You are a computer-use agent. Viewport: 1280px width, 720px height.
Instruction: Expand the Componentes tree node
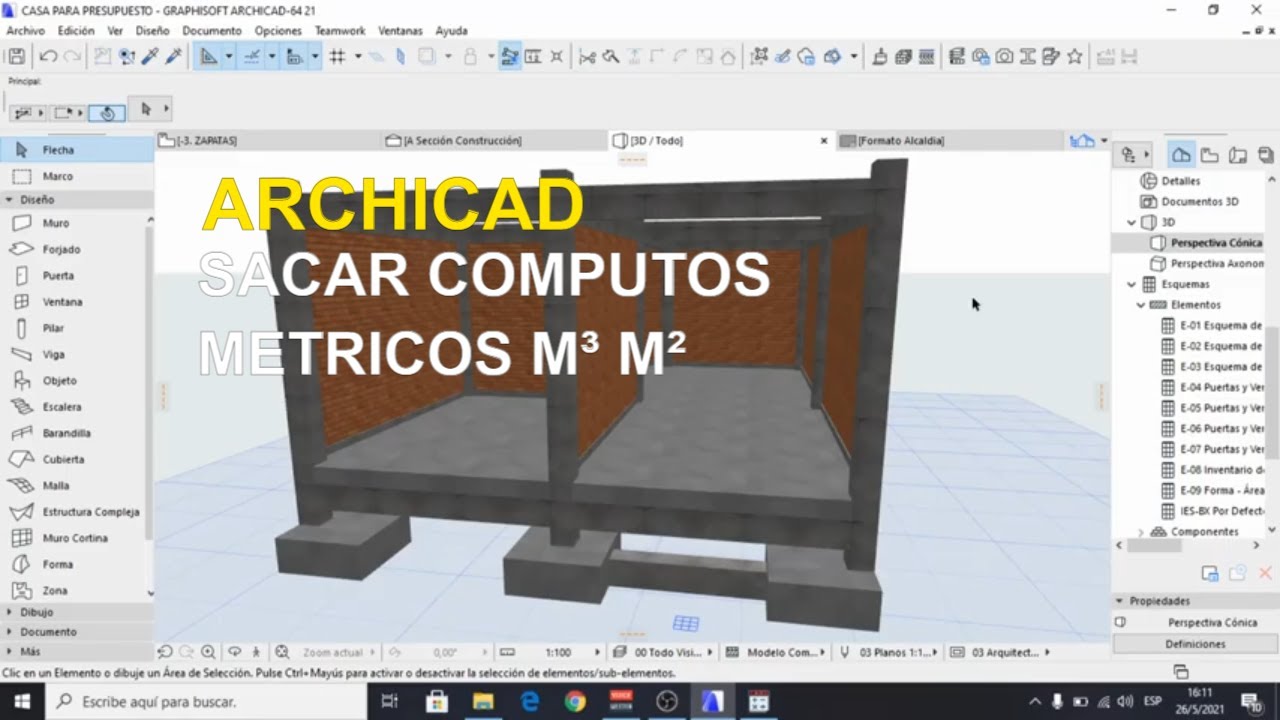click(1141, 532)
